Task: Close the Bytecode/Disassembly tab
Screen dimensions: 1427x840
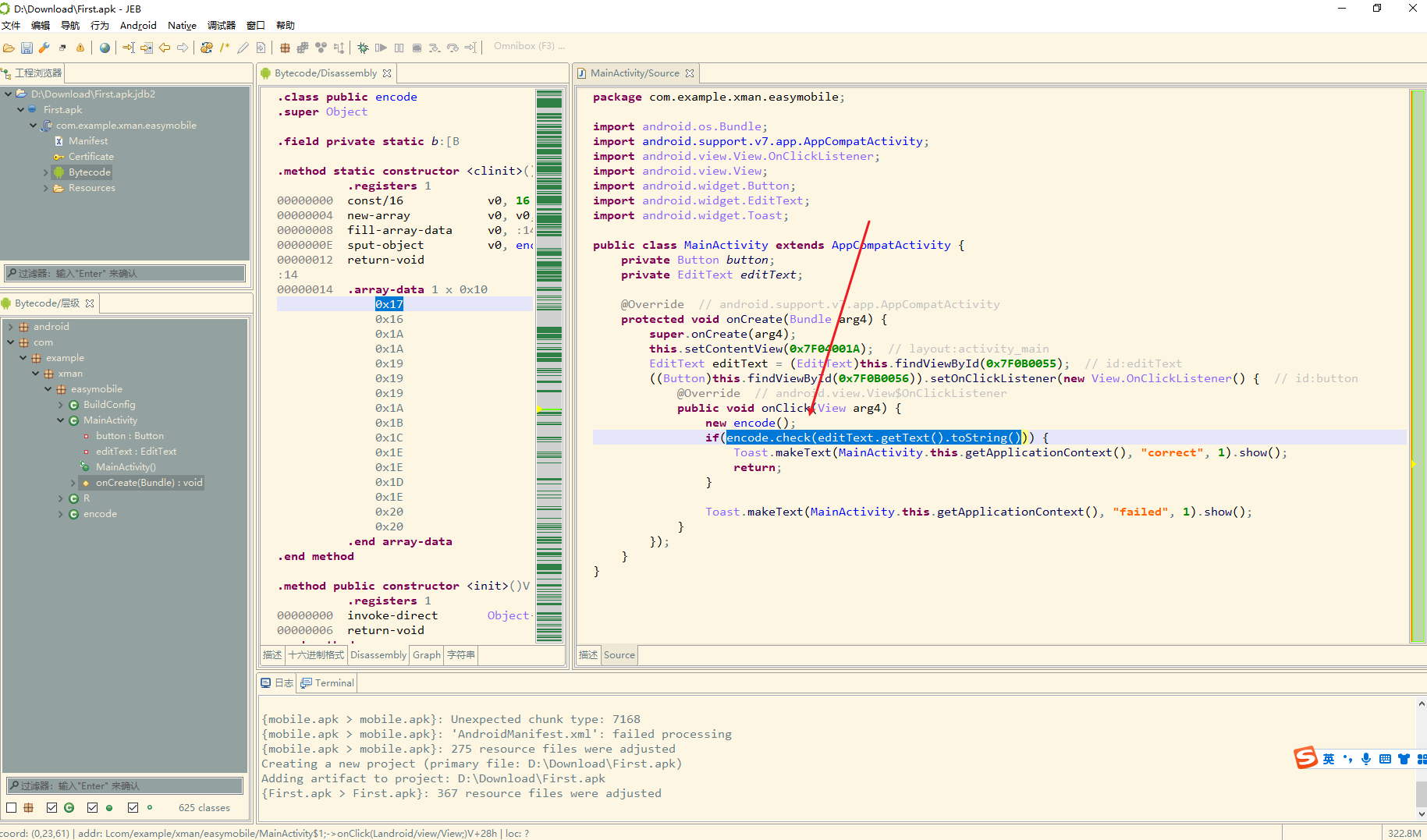Action: (x=387, y=73)
